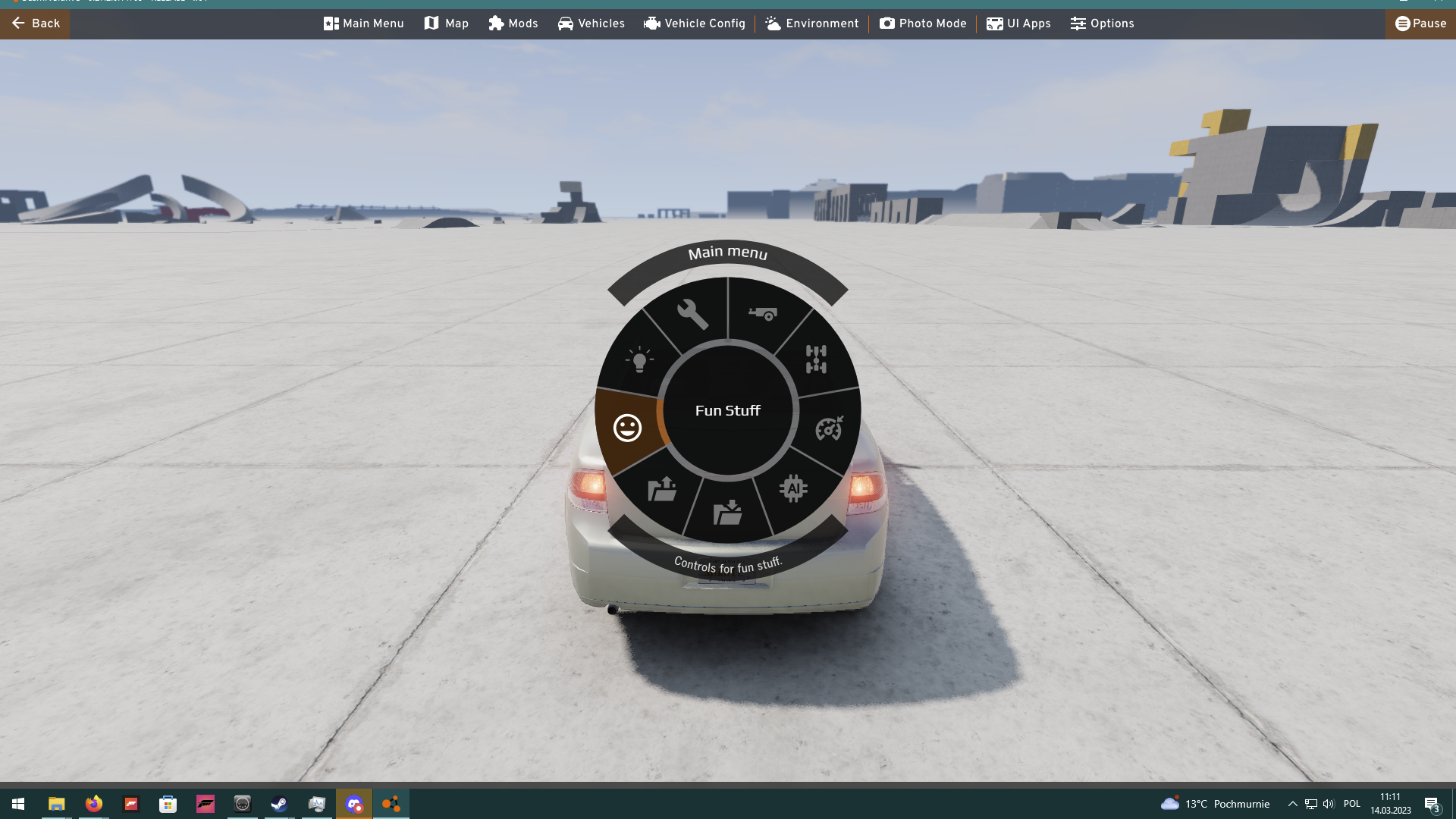The image size is (1456, 819).
Task: Select the trailer coupler radial segment
Action: (763, 313)
